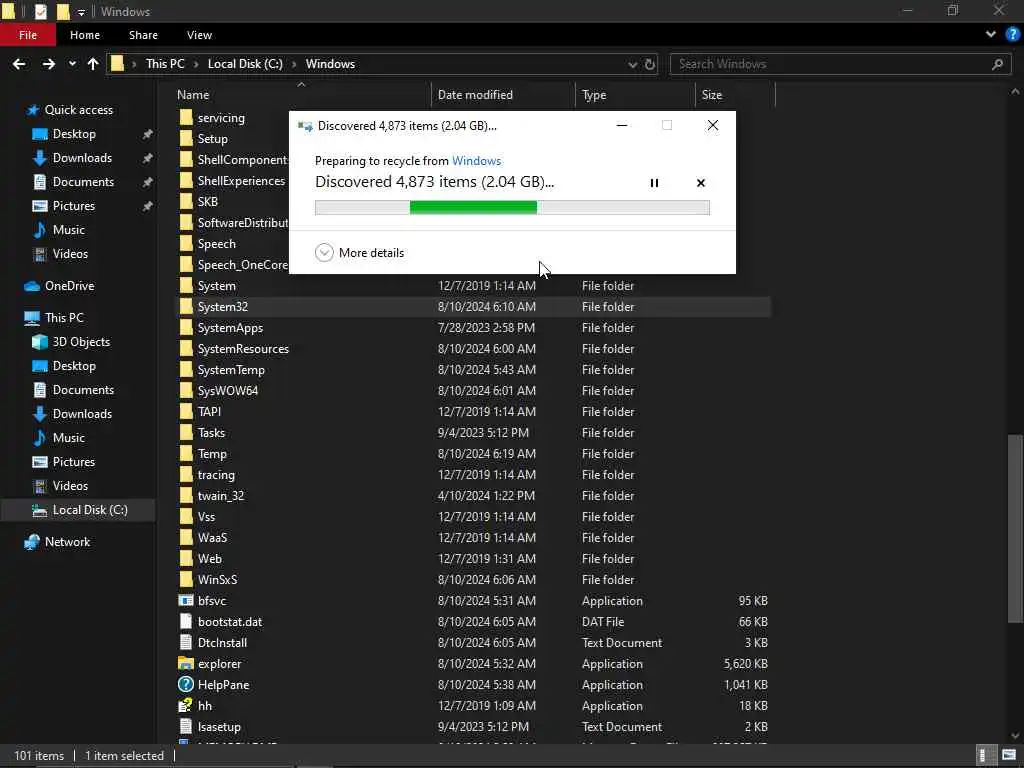The height and width of the screenshot is (768, 1024).
Task: Select the hh application icon
Action: (186, 705)
